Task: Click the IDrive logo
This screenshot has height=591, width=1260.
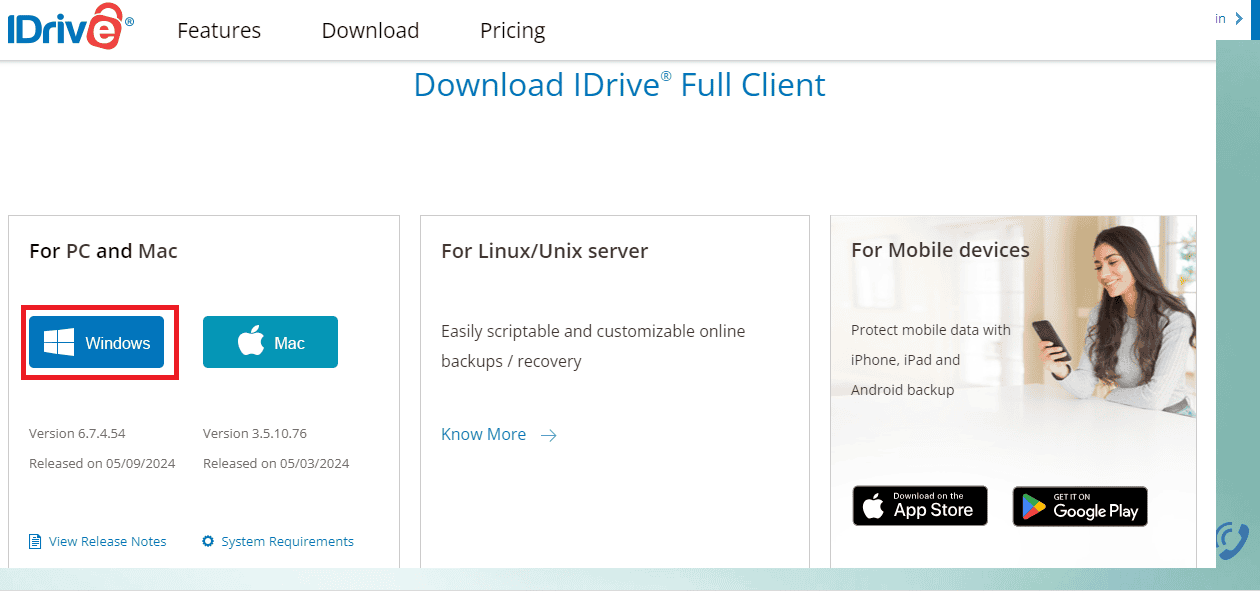Action: (70, 30)
